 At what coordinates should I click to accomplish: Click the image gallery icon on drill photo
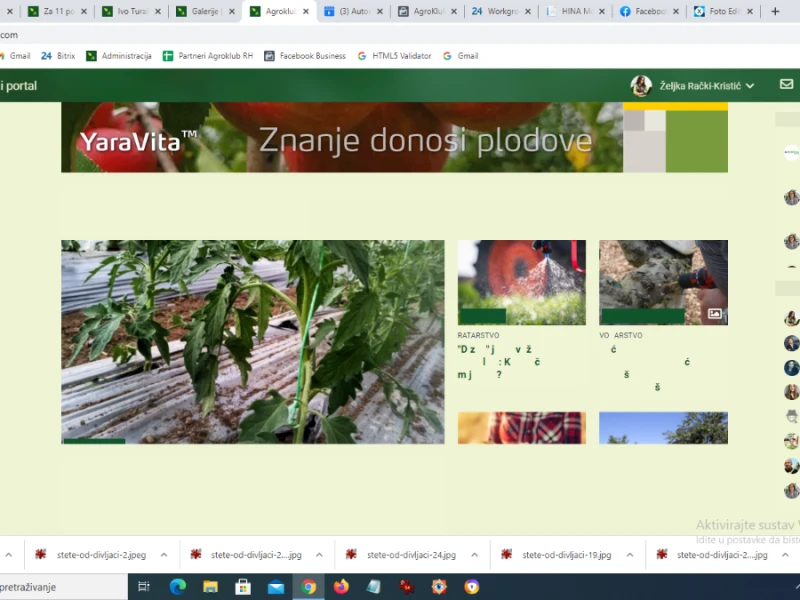pos(715,314)
